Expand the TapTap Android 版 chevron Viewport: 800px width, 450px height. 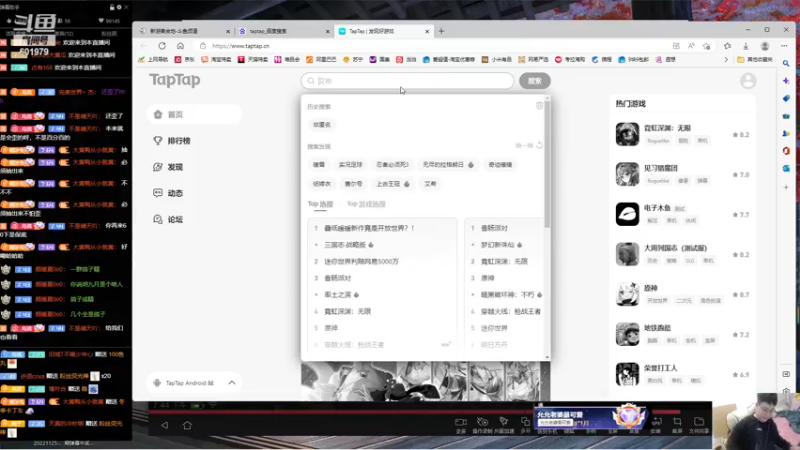click(x=232, y=383)
